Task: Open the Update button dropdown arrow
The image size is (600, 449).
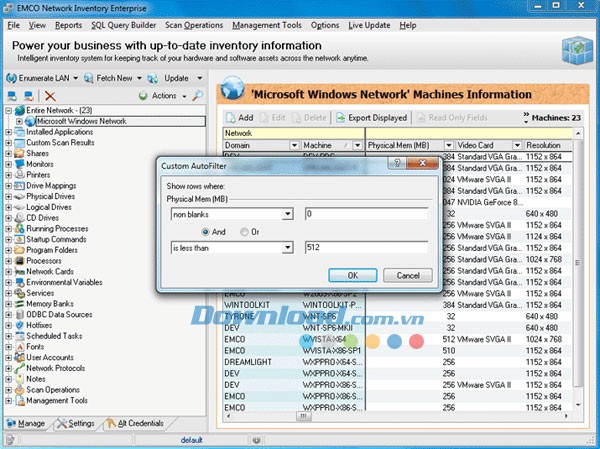Action: (x=199, y=78)
